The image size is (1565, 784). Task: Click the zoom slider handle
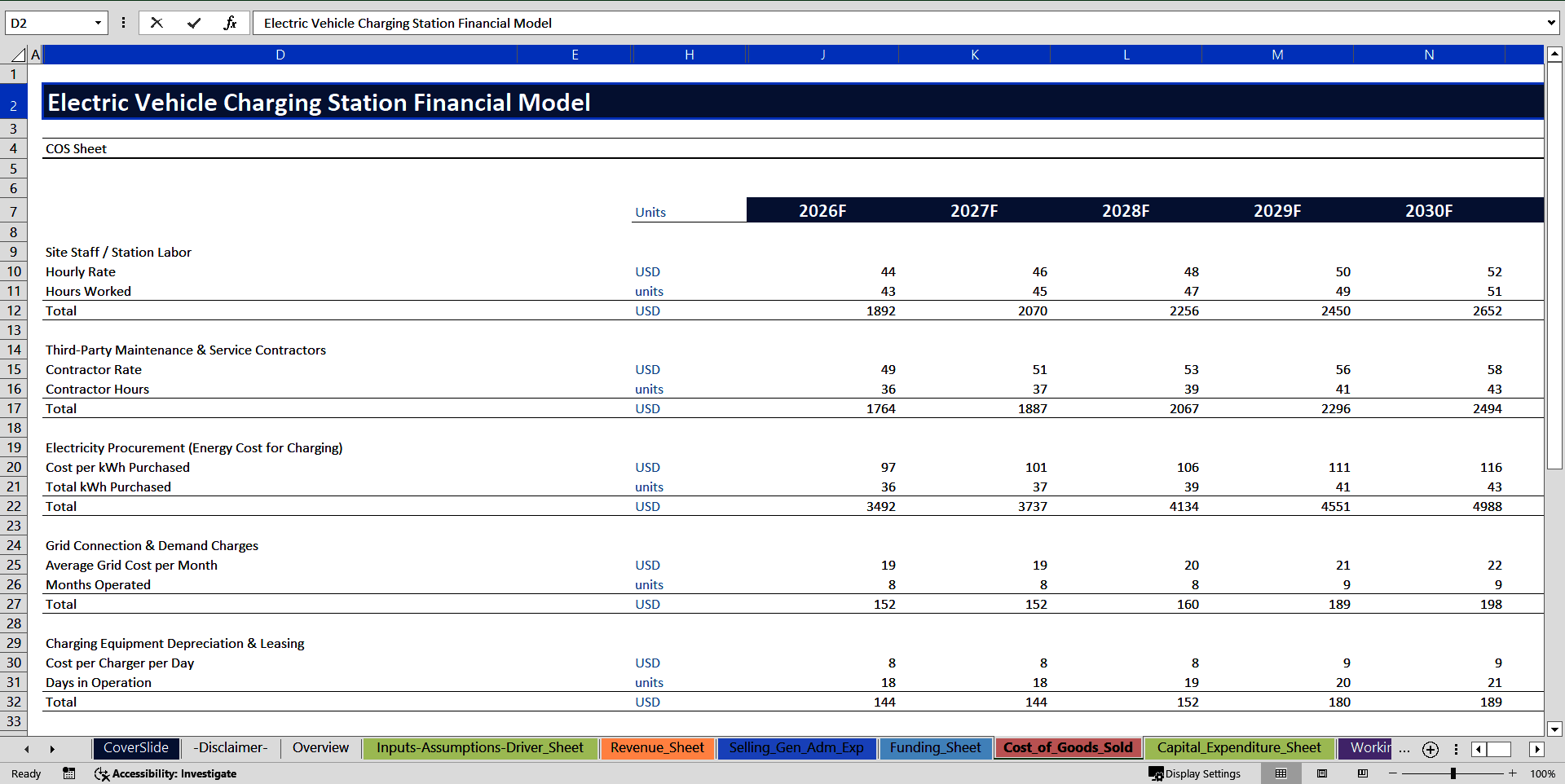pos(1453,773)
